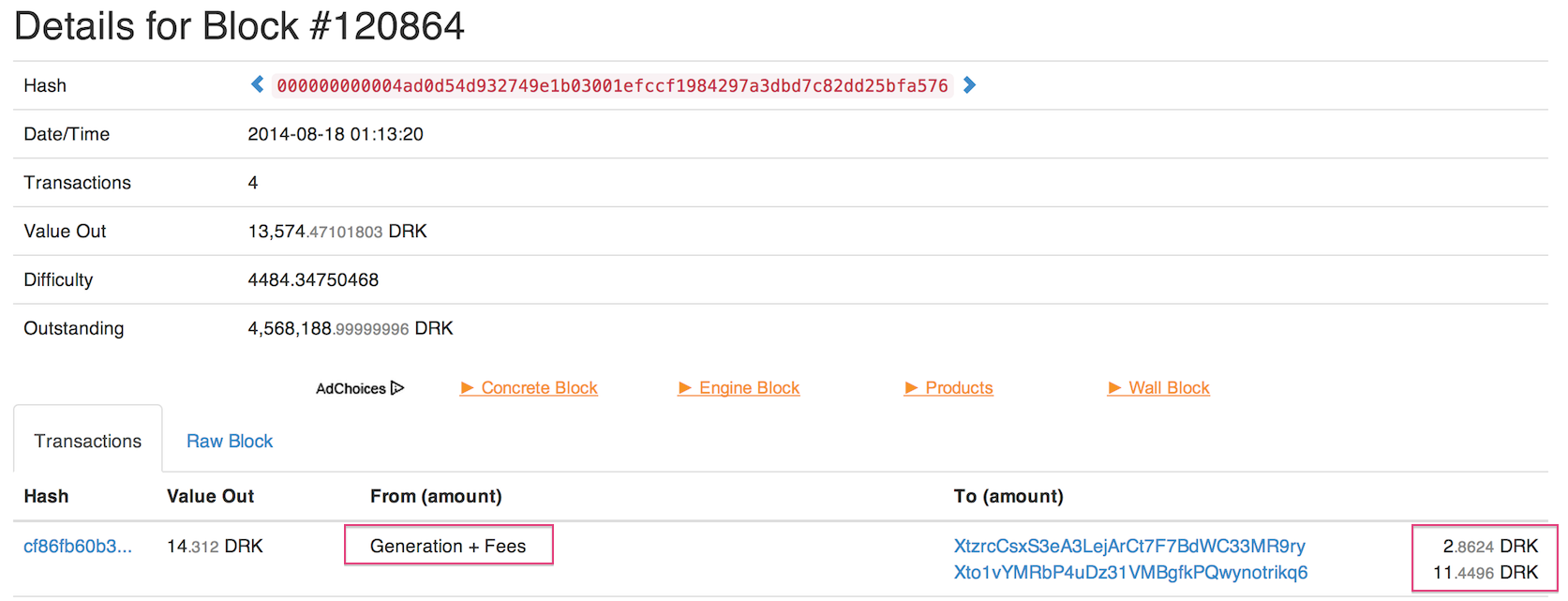Viewport: 1568px width, 601px height.
Task: Click arrow icon before Wall Block ad
Action: (1114, 388)
